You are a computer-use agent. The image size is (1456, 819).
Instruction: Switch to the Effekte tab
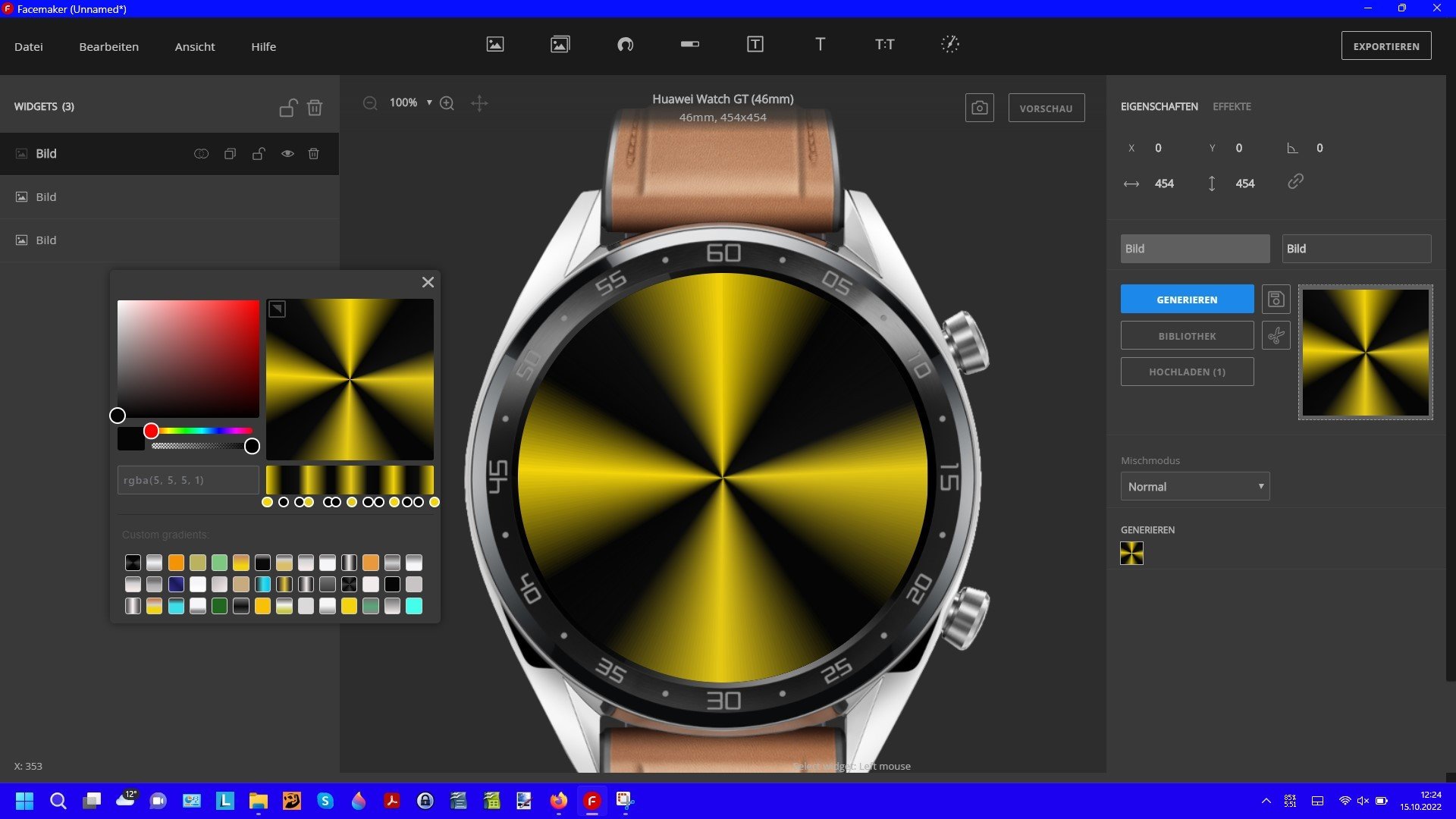point(1232,107)
